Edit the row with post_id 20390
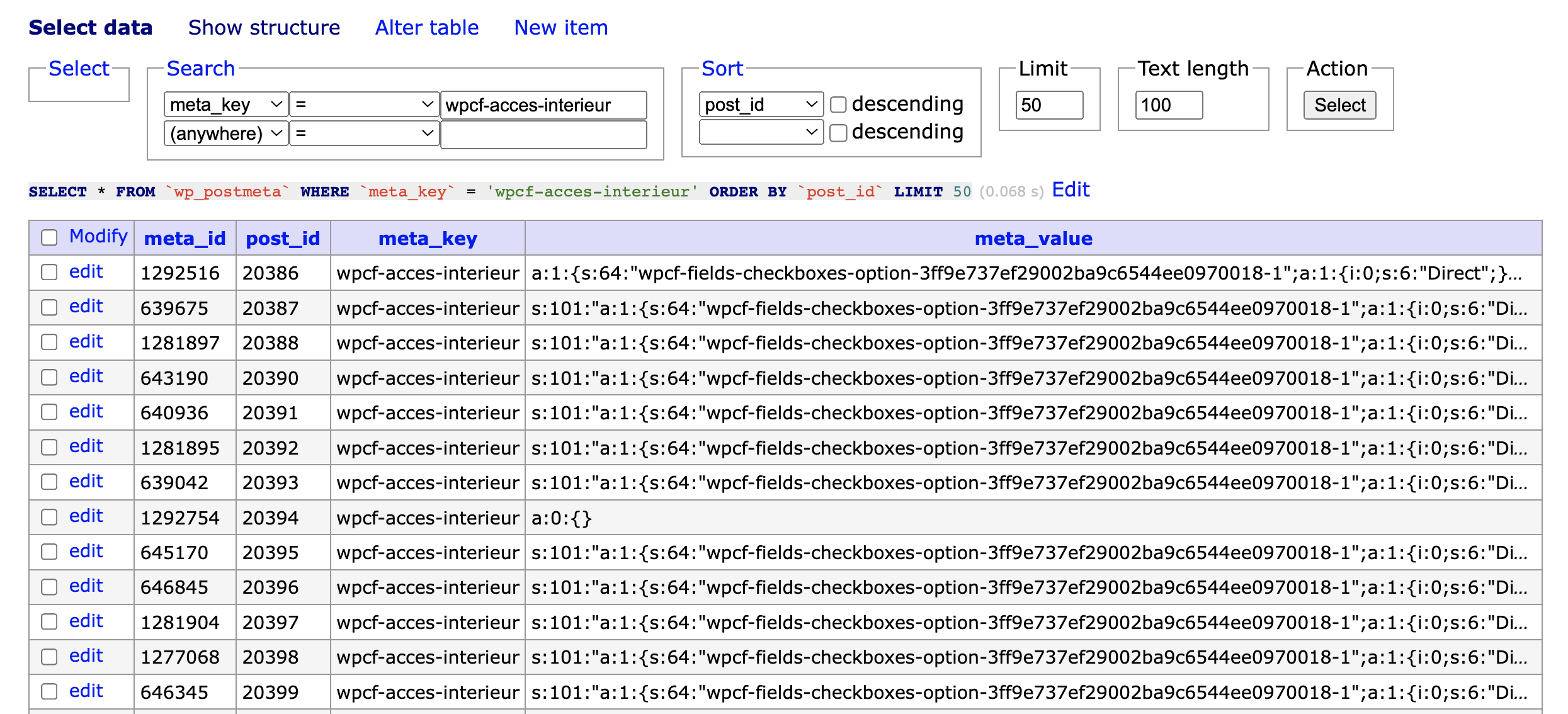Screen dimensions: 1568x714 (86, 376)
